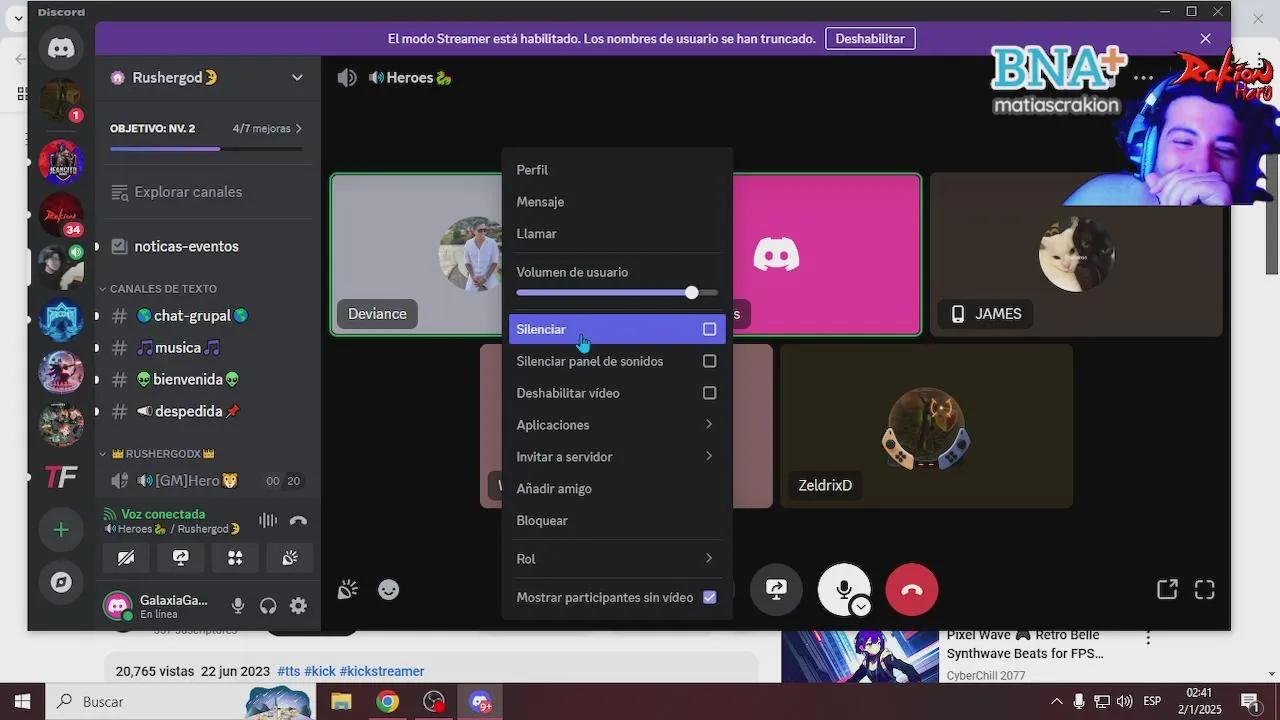Open the Invitar a servidor submenu
Image resolution: width=1280 pixels, height=720 pixels.
click(x=615, y=457)
